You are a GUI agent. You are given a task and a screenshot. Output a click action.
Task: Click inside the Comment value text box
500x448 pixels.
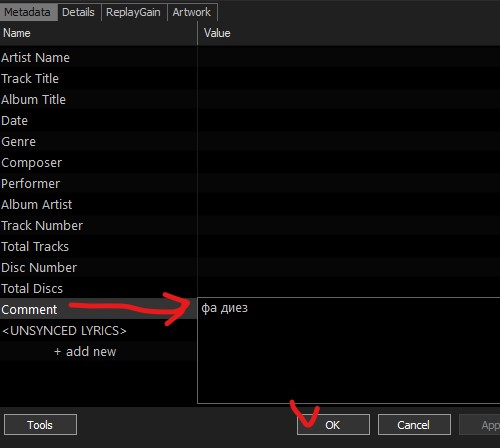(349, 350)
